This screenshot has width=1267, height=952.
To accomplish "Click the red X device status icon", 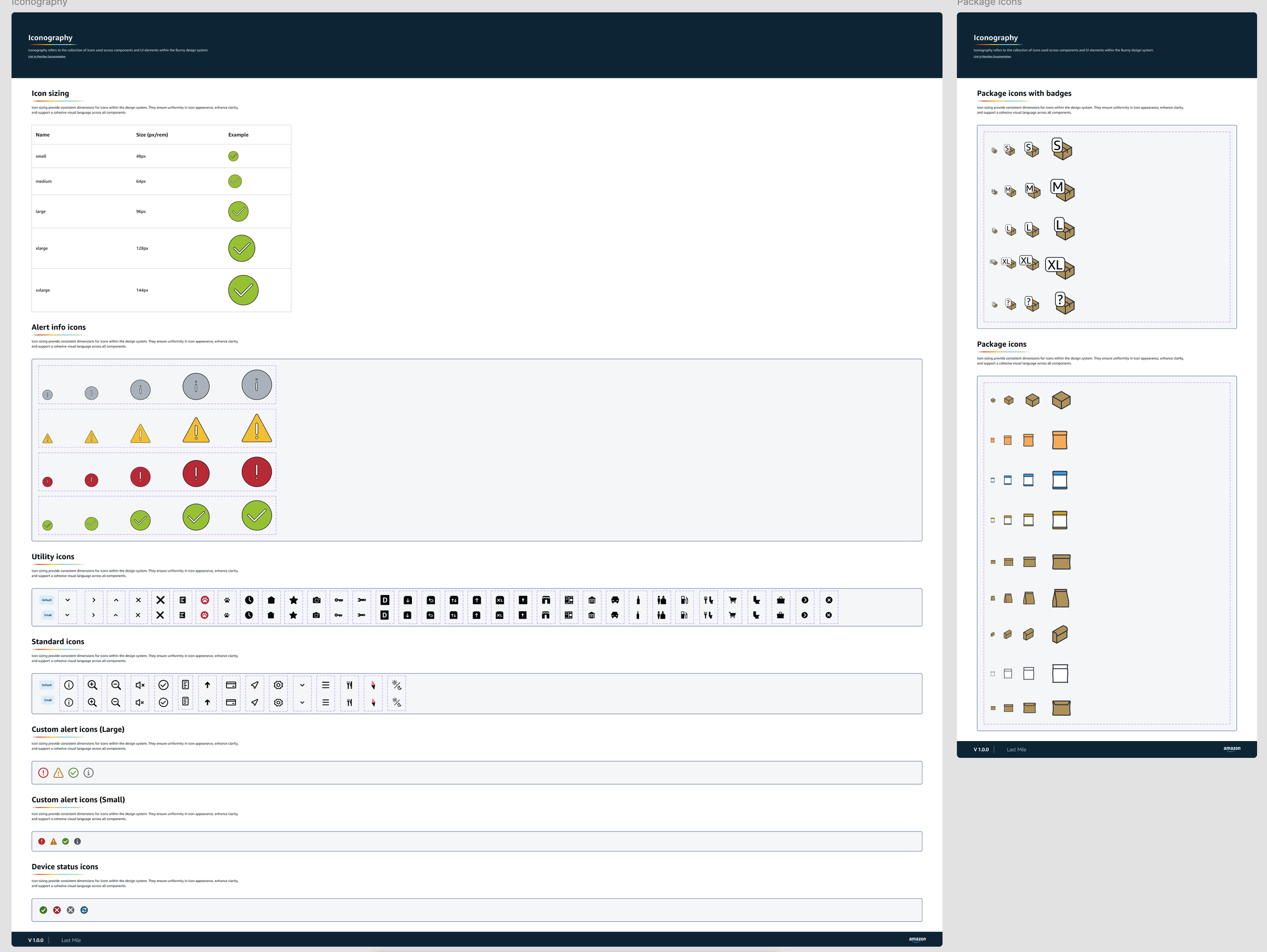I will [x=57, y=910].
